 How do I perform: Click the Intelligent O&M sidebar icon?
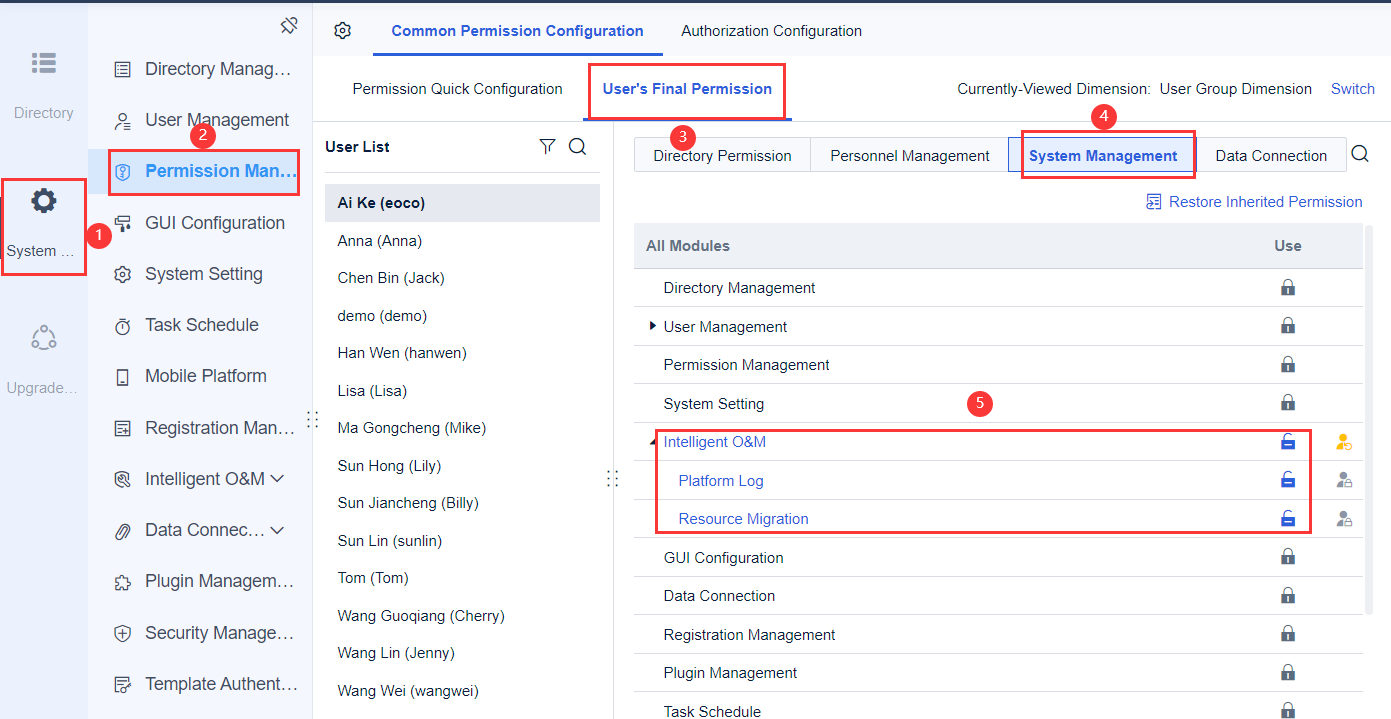point(123,479)
